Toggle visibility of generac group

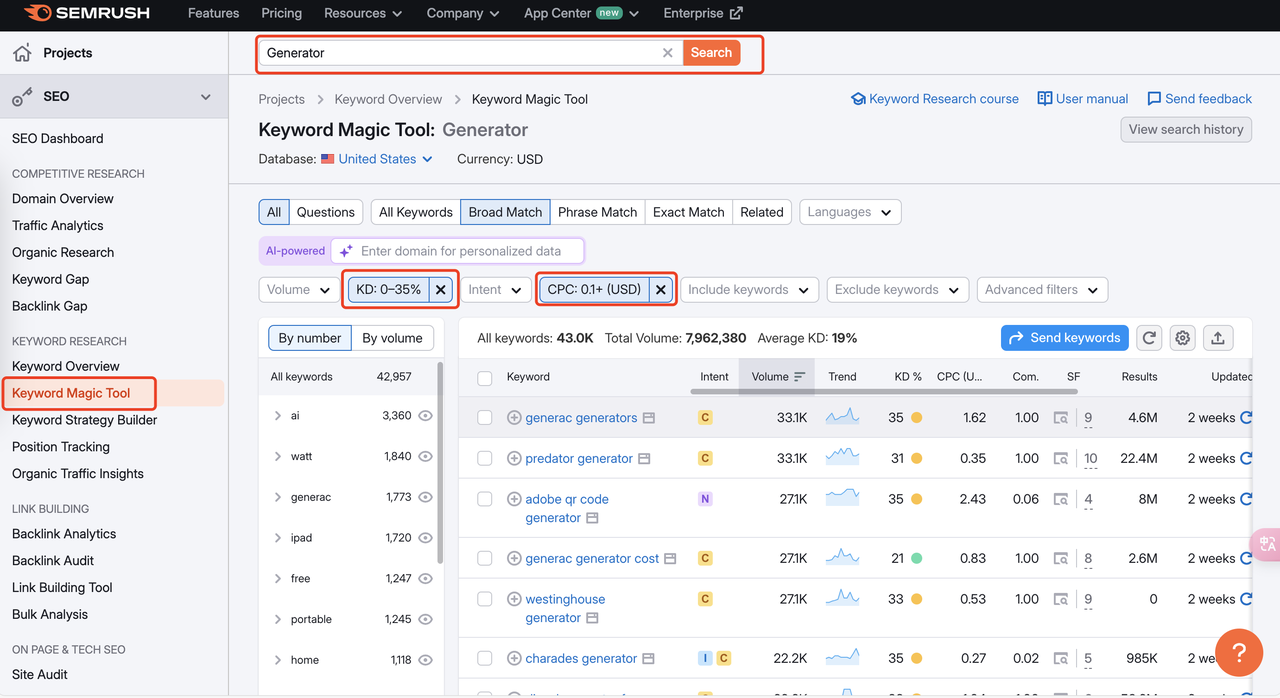coord(425,497)
